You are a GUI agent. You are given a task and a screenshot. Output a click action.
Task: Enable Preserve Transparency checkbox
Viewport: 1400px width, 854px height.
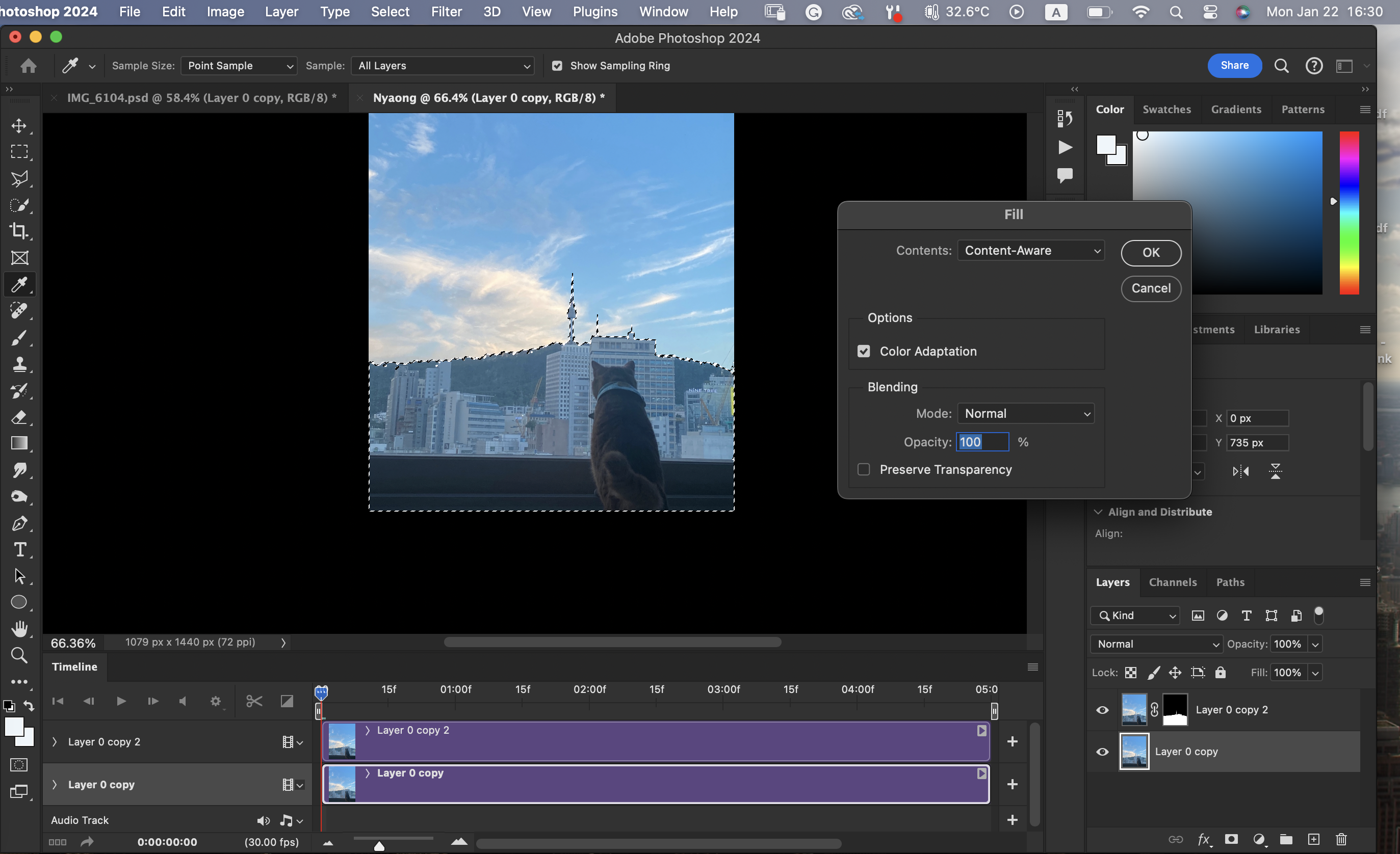[x=864, y=470]
